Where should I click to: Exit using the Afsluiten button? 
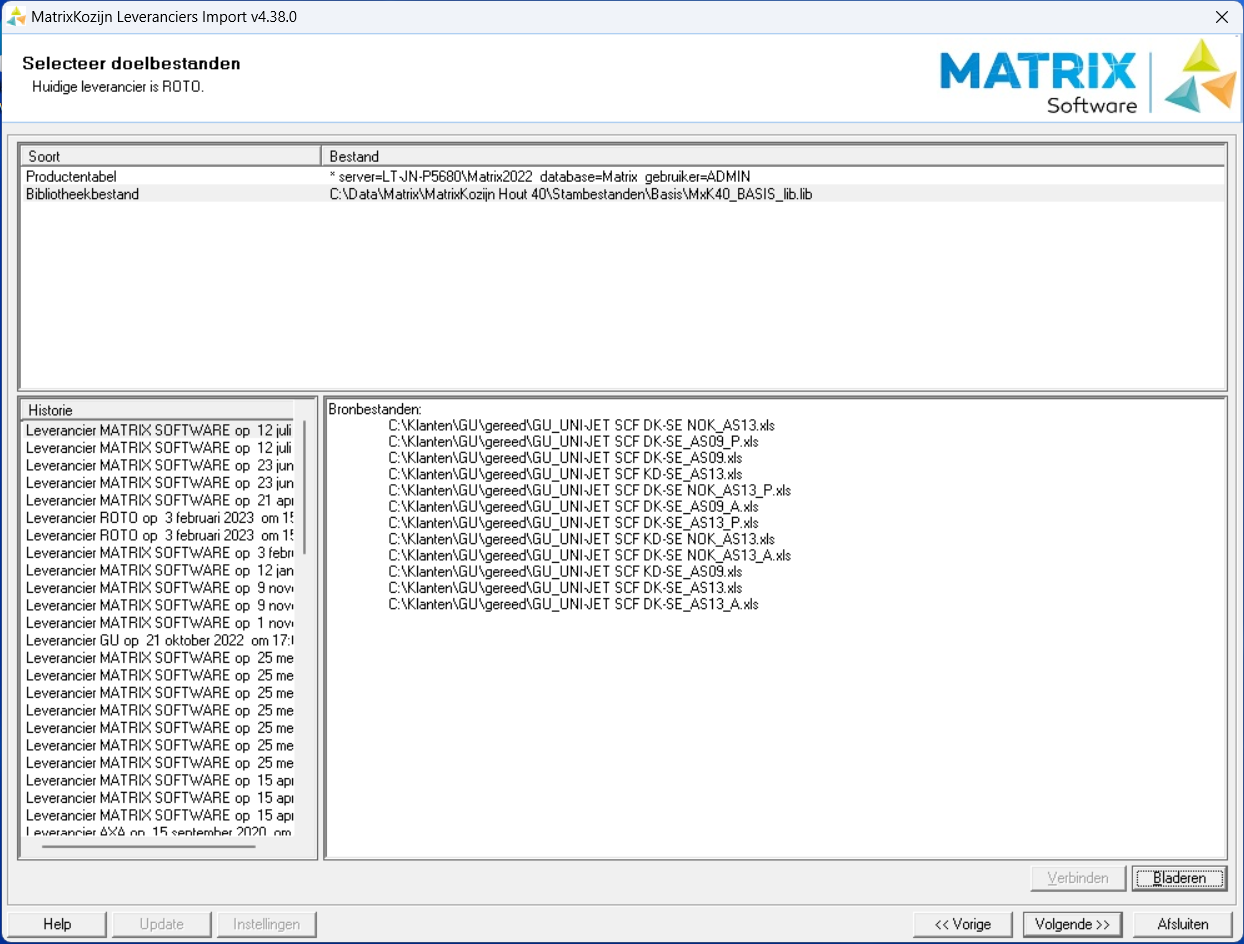pos(1183,924)
